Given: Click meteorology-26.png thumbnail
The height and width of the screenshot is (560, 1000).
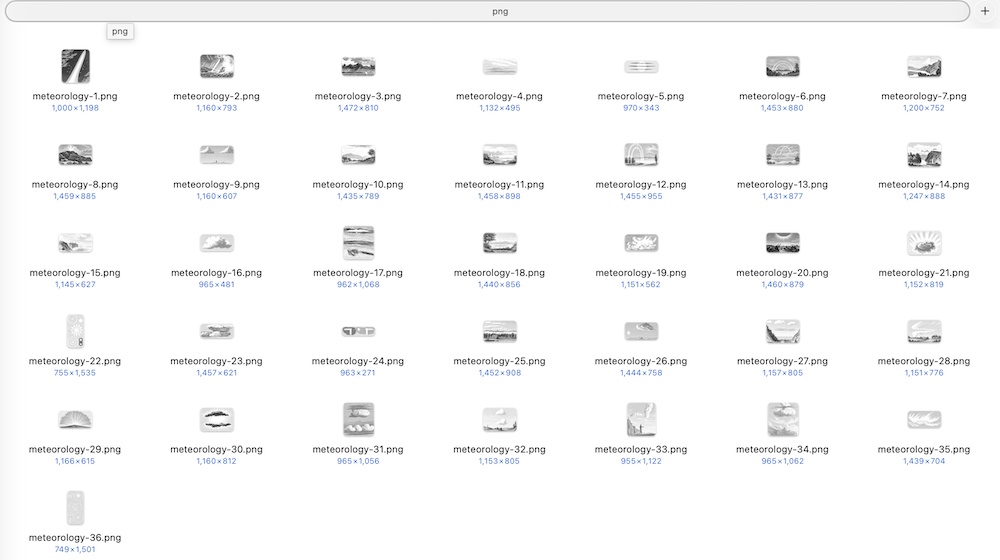Looking at the screenshot, I should (x=641, y=331).
